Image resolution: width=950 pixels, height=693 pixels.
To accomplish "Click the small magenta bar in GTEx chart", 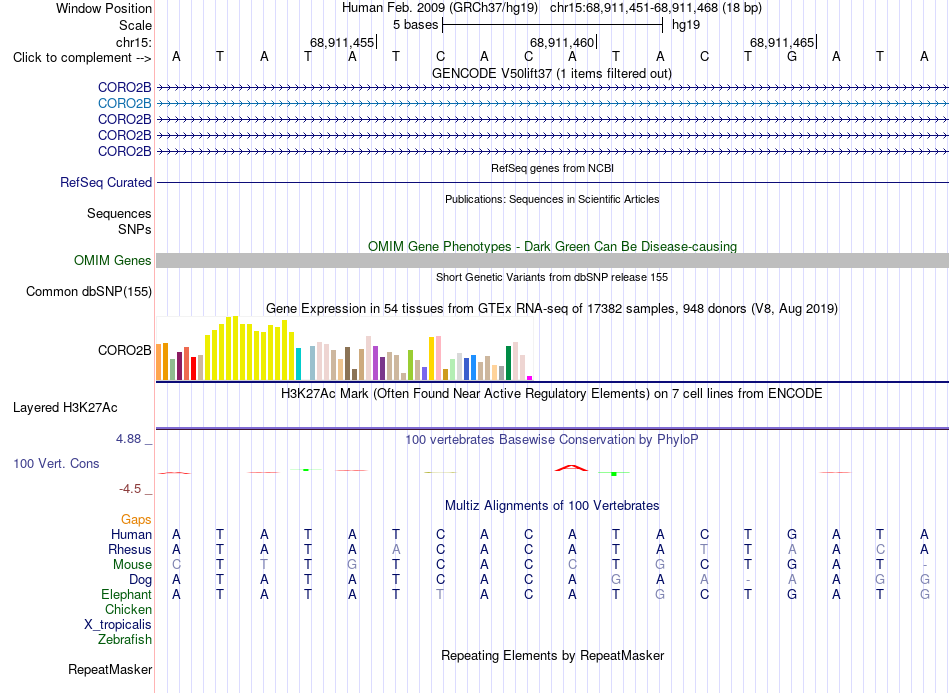I will [530, 378].
